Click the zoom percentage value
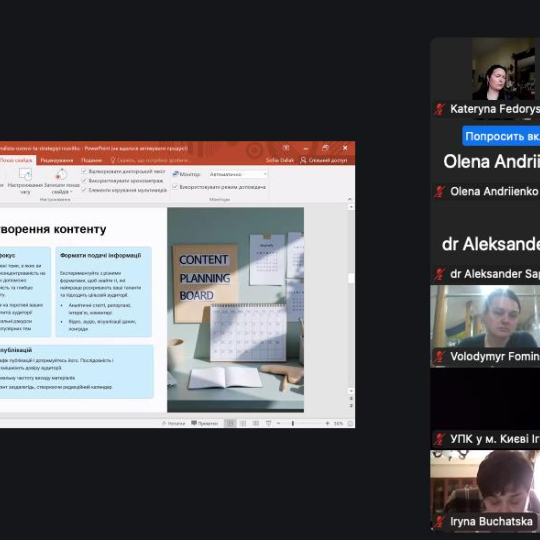Image resolution: width=540 pixels, height=540 pixels. click(x=339, y=423)
